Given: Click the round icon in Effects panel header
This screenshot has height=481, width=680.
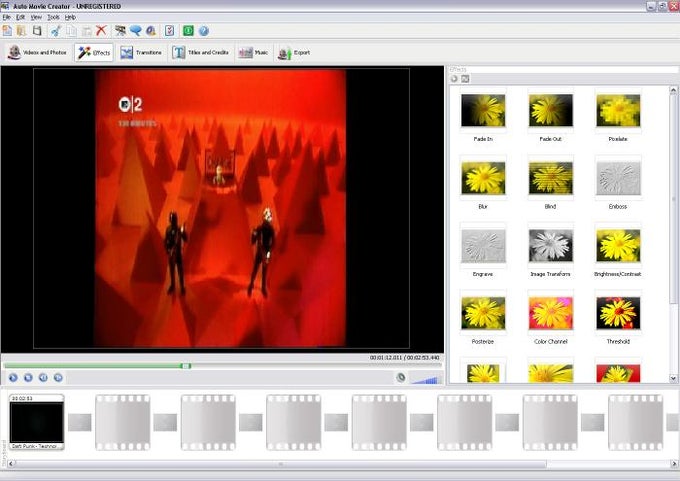Looking at the screenshot, I should pyautogui.click(x=454, y=79).
